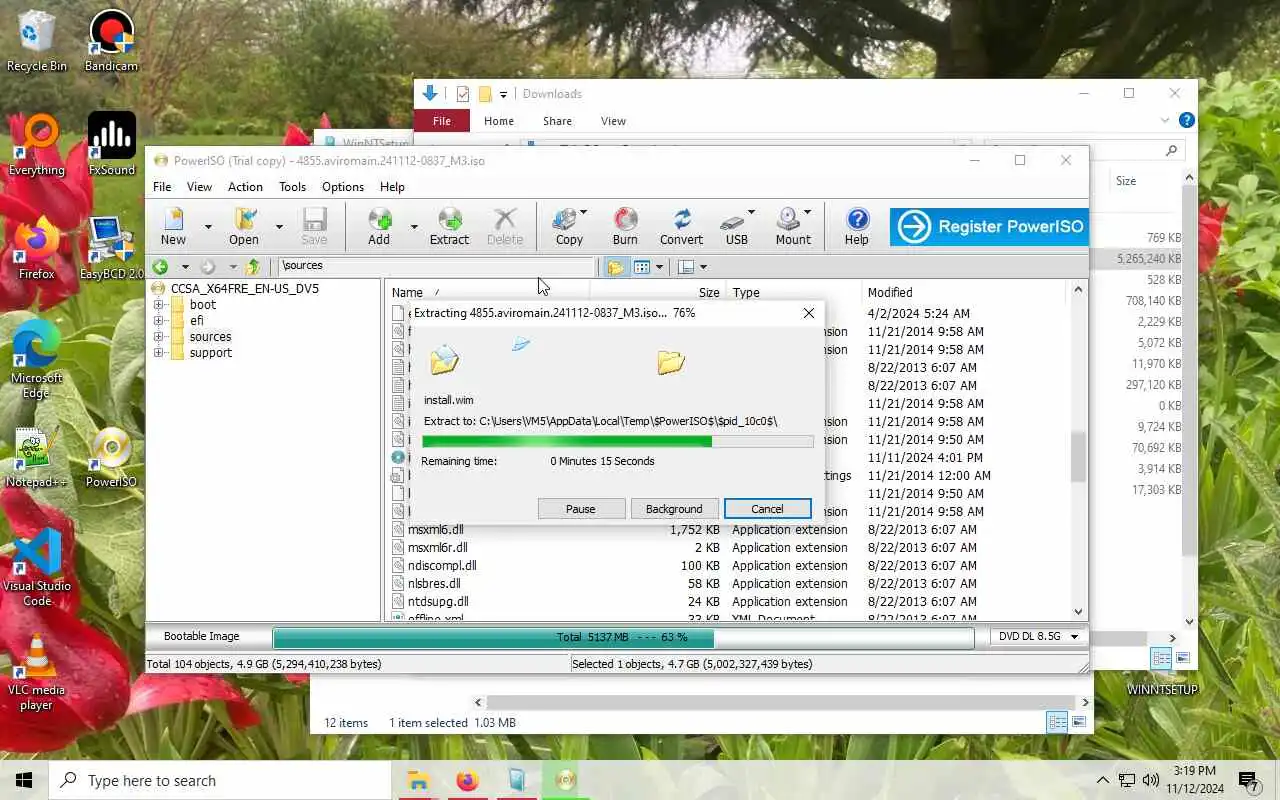This screenshot has width=1280, height=800.
Task: Click the Help toolbar icon in PowerISO
Action: 857,226
